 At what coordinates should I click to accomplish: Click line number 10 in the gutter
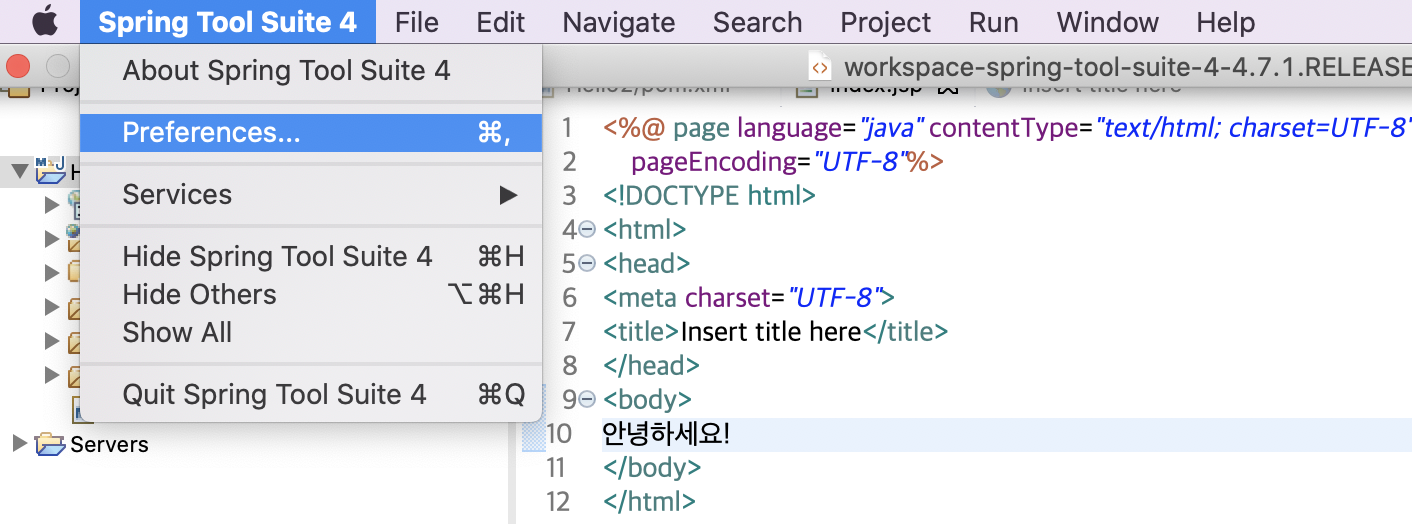(x=559, y=434)
